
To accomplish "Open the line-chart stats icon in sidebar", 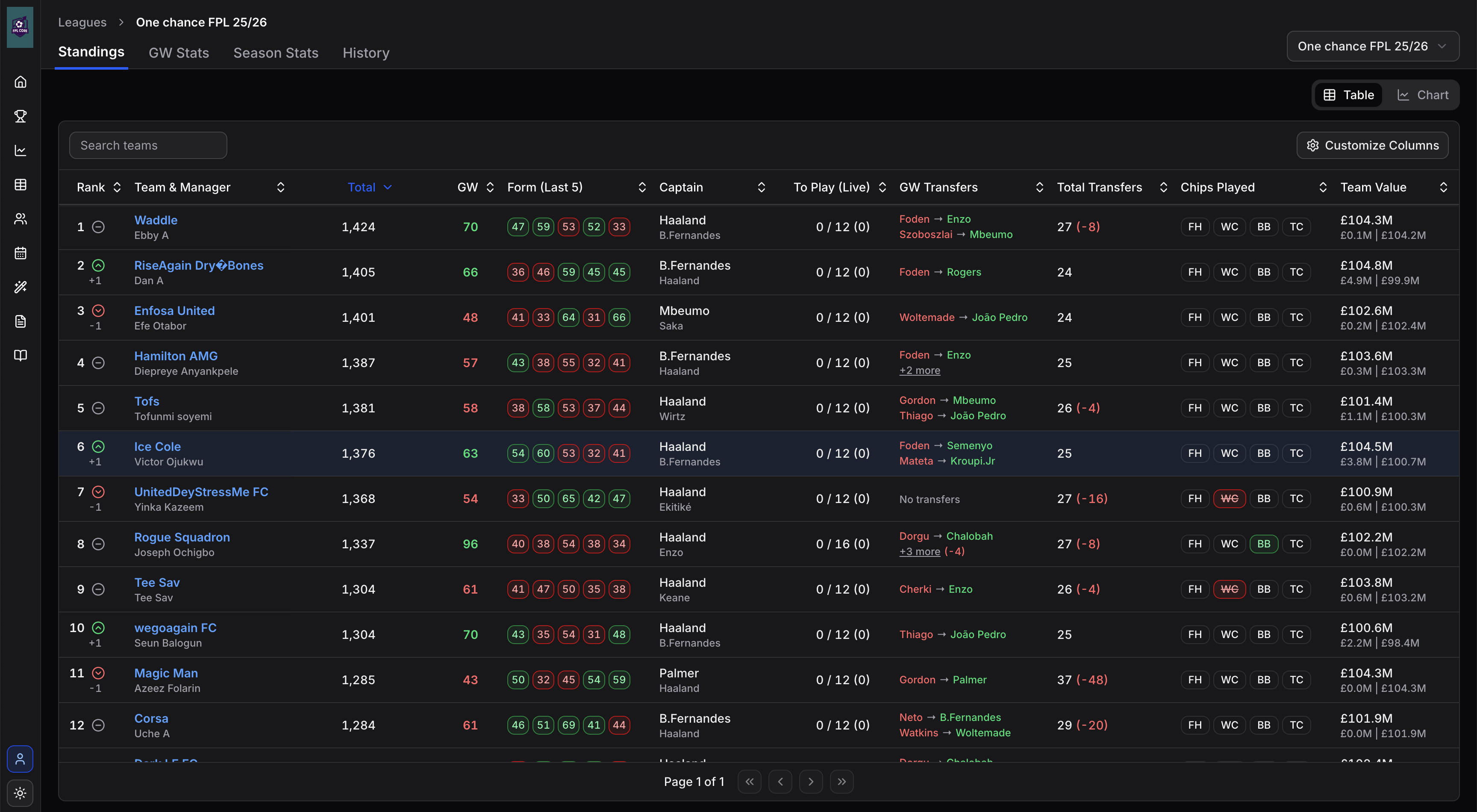I will click(x=21, y=150).
